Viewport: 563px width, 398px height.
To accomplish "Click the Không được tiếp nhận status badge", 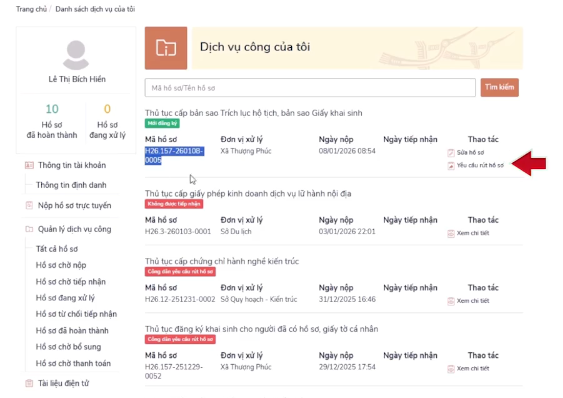I will (x=174, y=204).
